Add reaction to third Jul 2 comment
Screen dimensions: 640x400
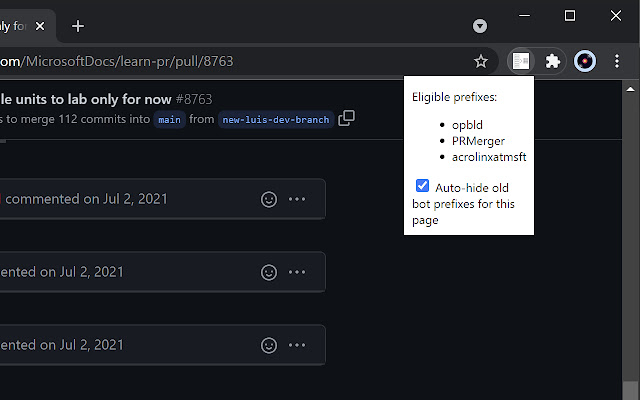click(x=269, y=345)
